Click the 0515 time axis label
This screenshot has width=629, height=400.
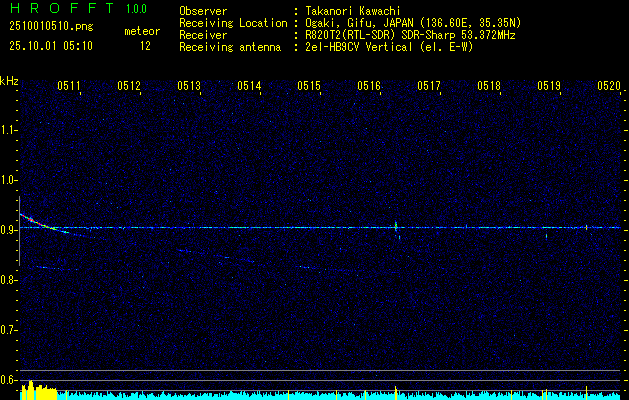click(x=309, y=85)
